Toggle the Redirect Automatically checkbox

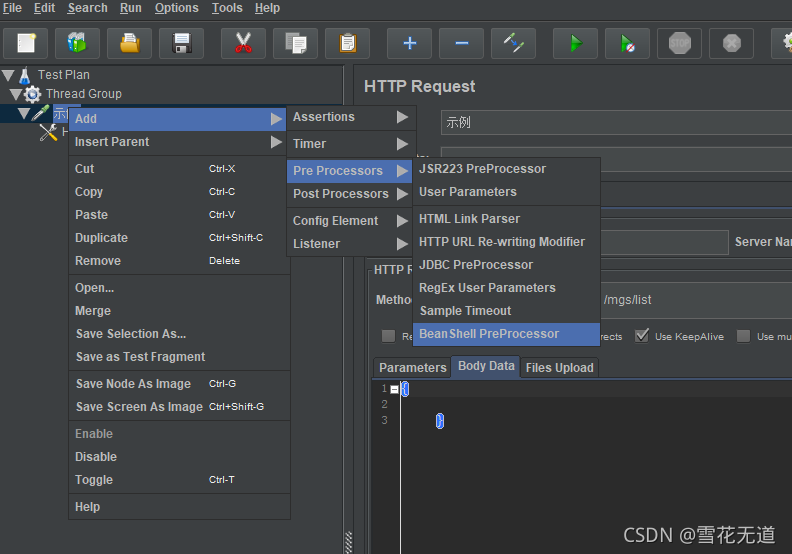pyautogui.click(x=388, y=336)
